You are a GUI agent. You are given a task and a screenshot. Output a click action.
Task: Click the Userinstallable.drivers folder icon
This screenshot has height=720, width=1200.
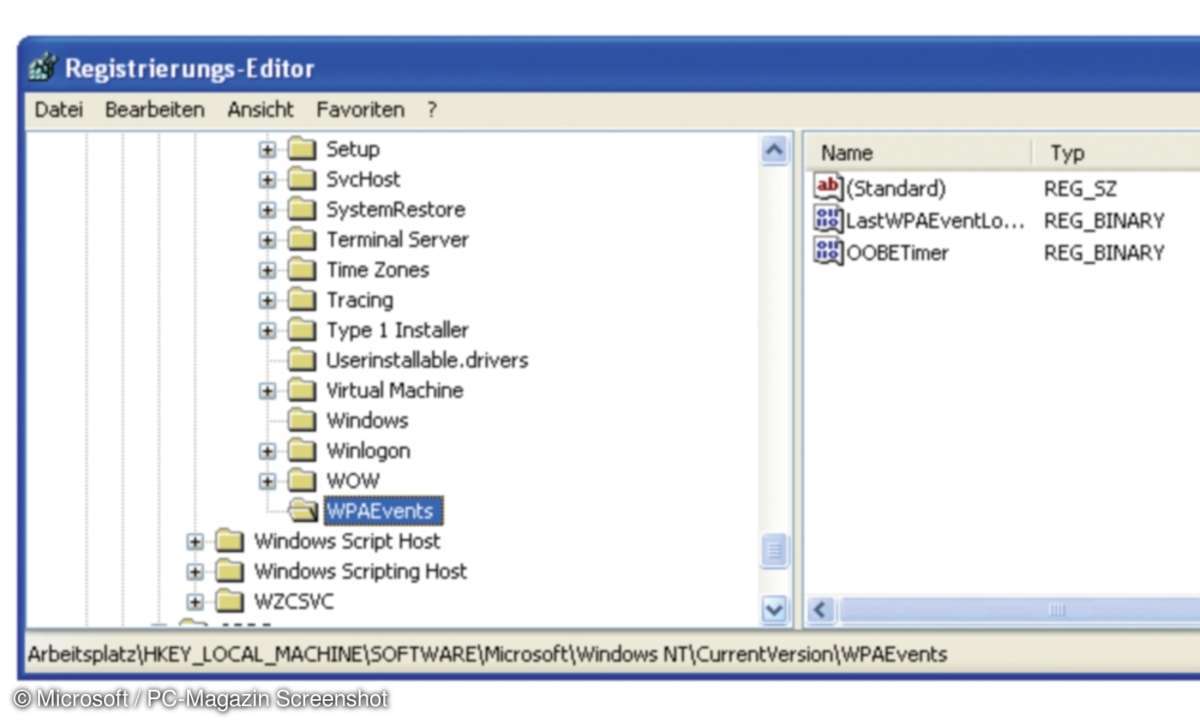pos(302,360)
